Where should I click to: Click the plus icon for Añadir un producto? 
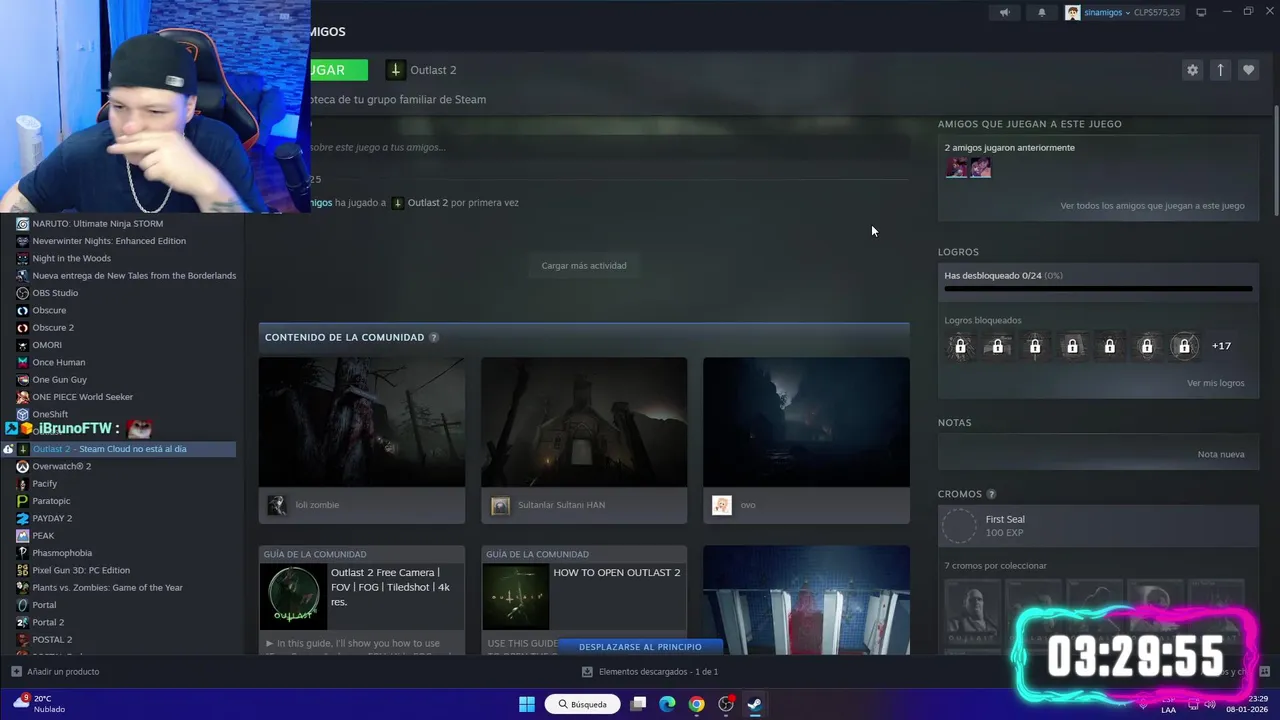pos(16,672)
